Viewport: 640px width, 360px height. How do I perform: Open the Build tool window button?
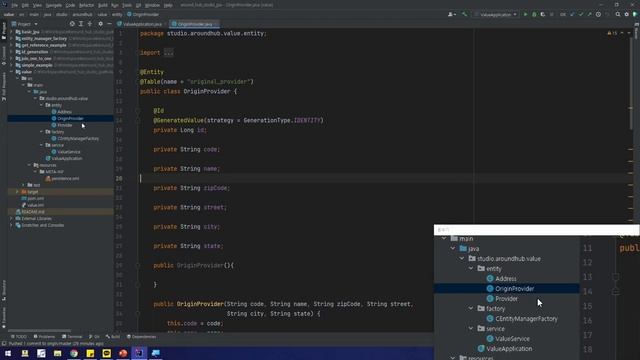pyautogui.click(x=113, y=337)
